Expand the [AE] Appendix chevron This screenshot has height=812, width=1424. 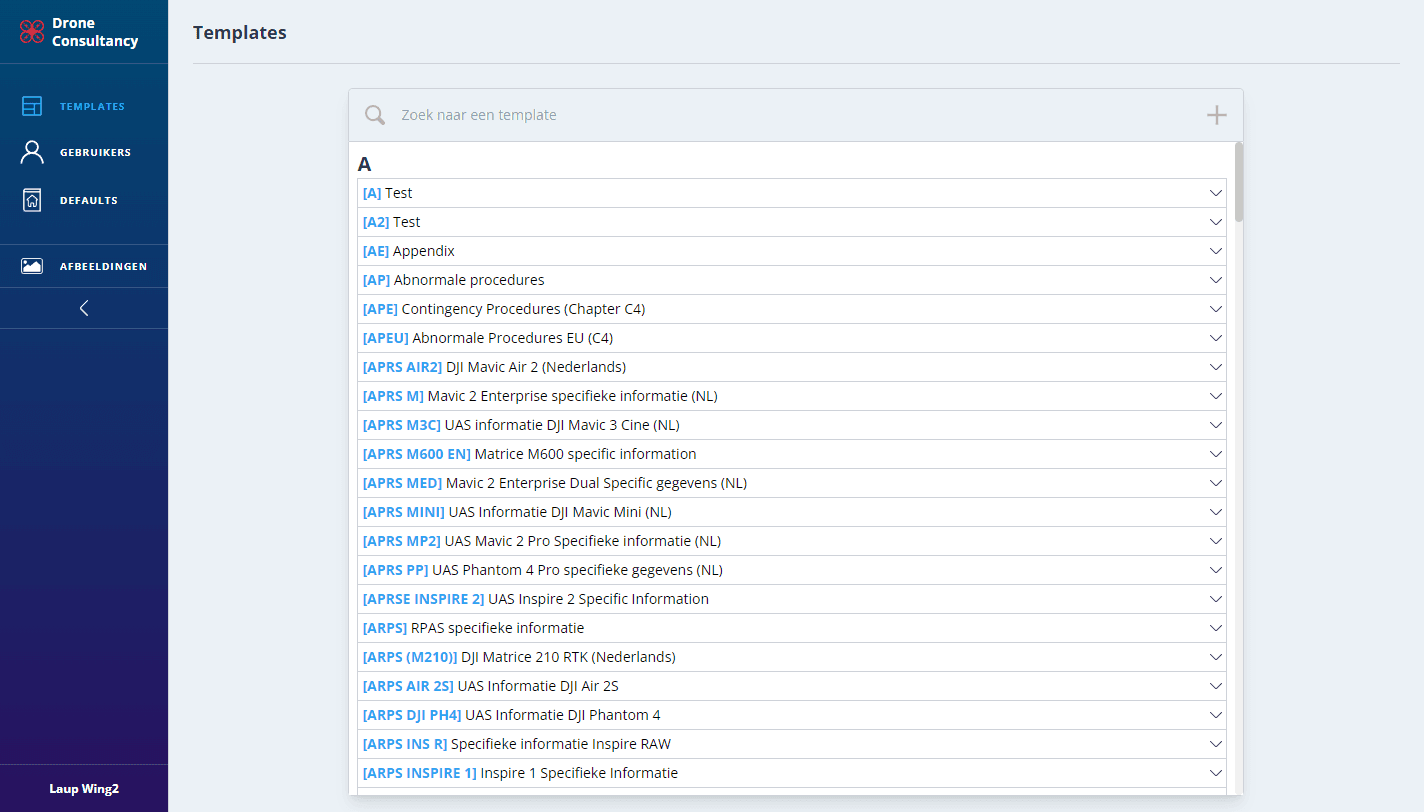tap(1216, 251)
